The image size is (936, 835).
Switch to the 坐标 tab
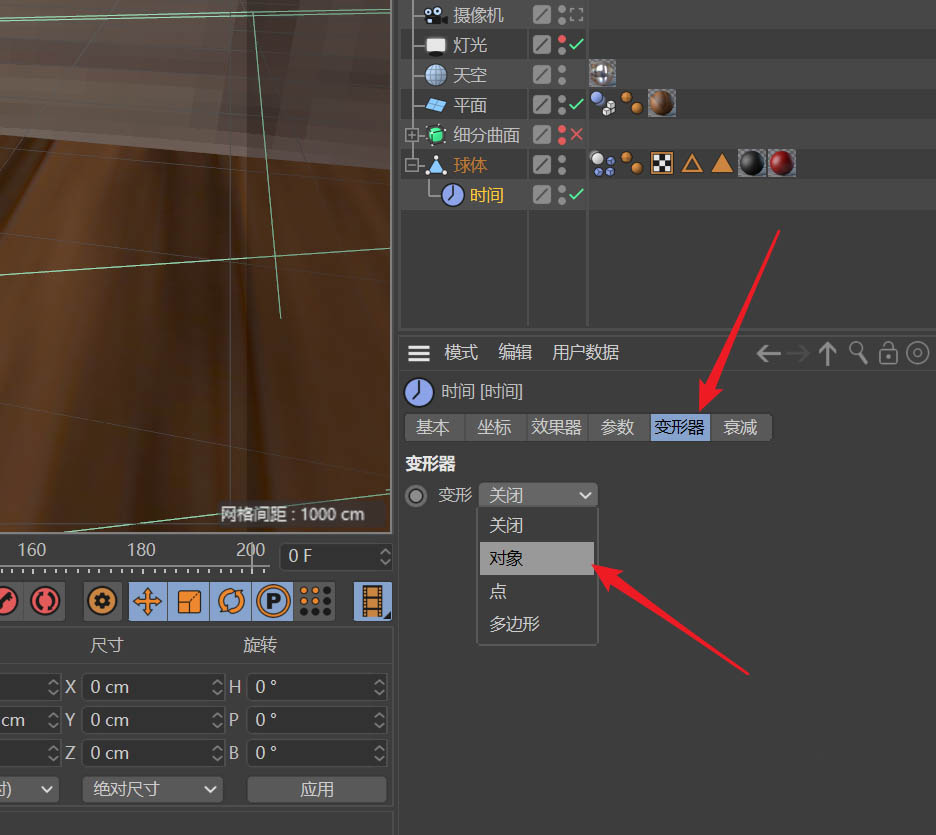[495, 427]
